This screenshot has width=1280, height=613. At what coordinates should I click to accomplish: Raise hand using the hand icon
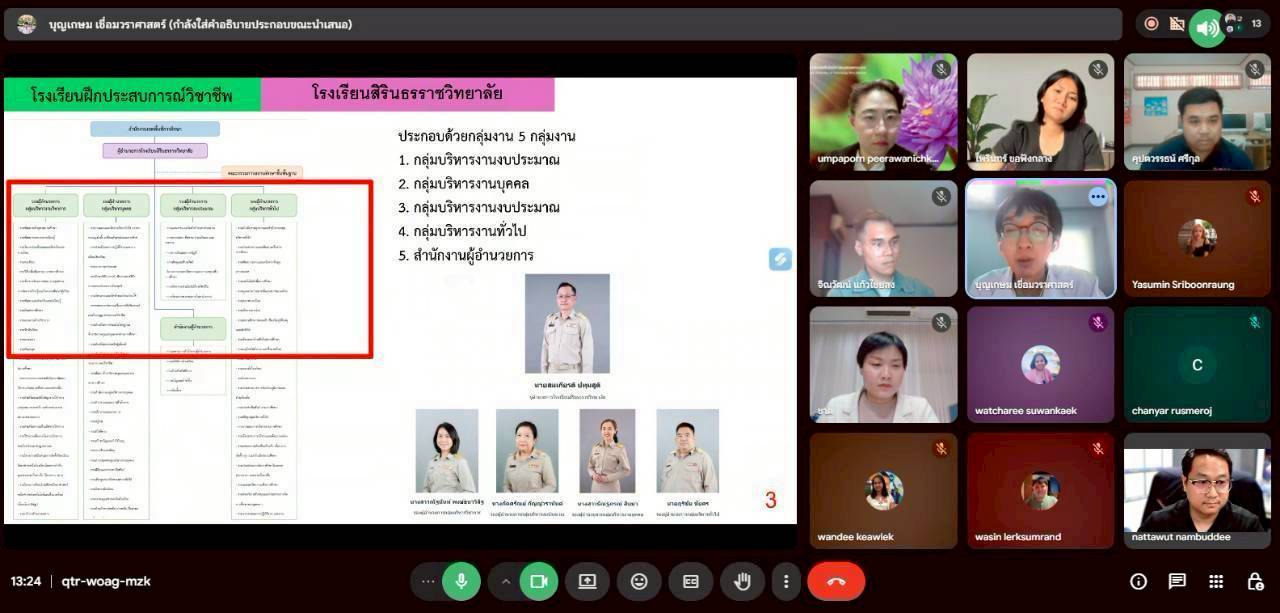coord(741,581)
